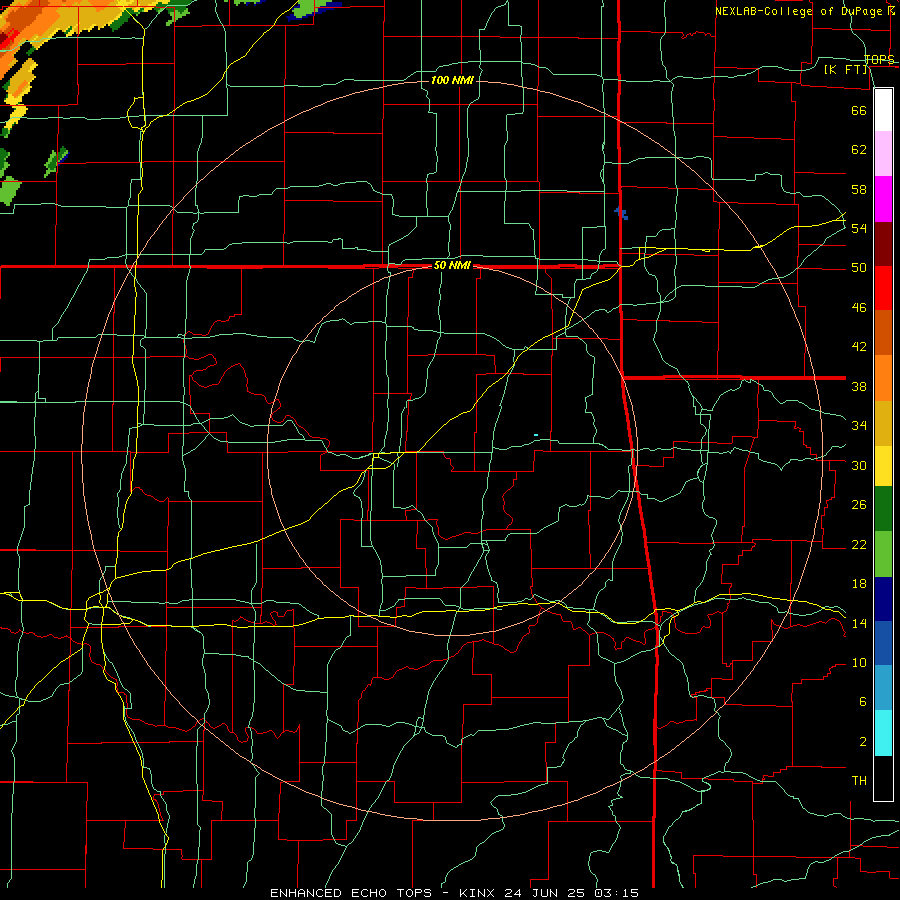900x900 pixels.
Task: Click the TH threshold legend label
Action: coord(859,781)
